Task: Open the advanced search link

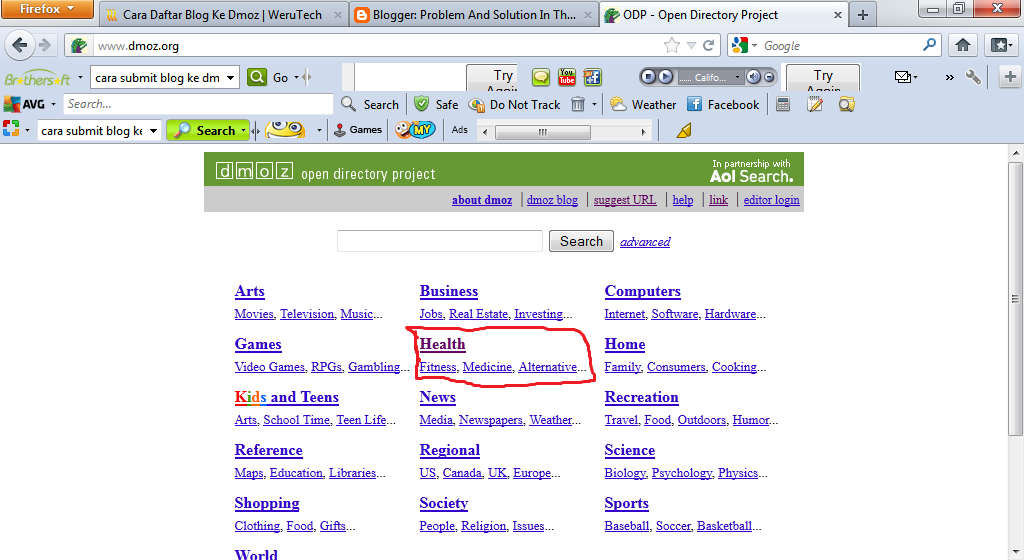Action: pyautogui.click(x=645, y=242)
